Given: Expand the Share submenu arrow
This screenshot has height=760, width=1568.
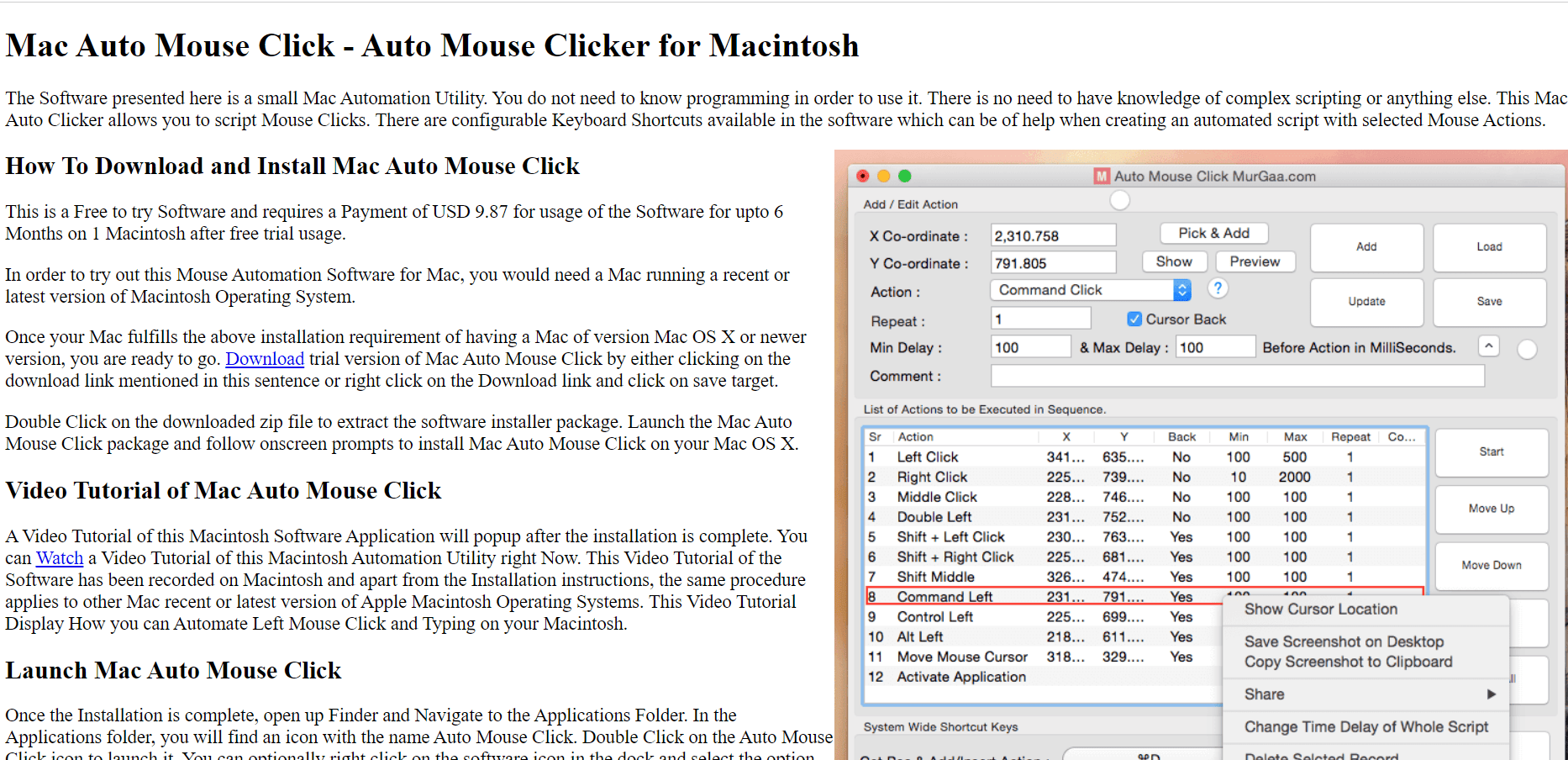Looking at the screenshot, I should [x=1491, y=694].
